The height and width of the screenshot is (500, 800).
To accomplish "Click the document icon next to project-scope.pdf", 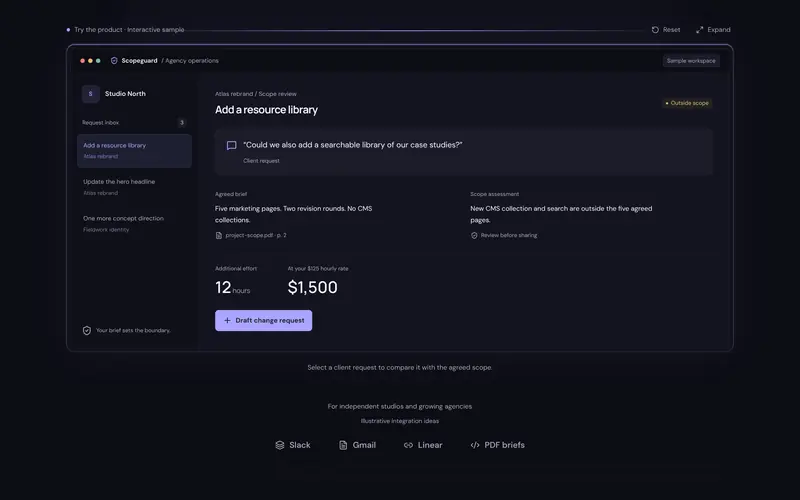I will click(x=218, y=235).
